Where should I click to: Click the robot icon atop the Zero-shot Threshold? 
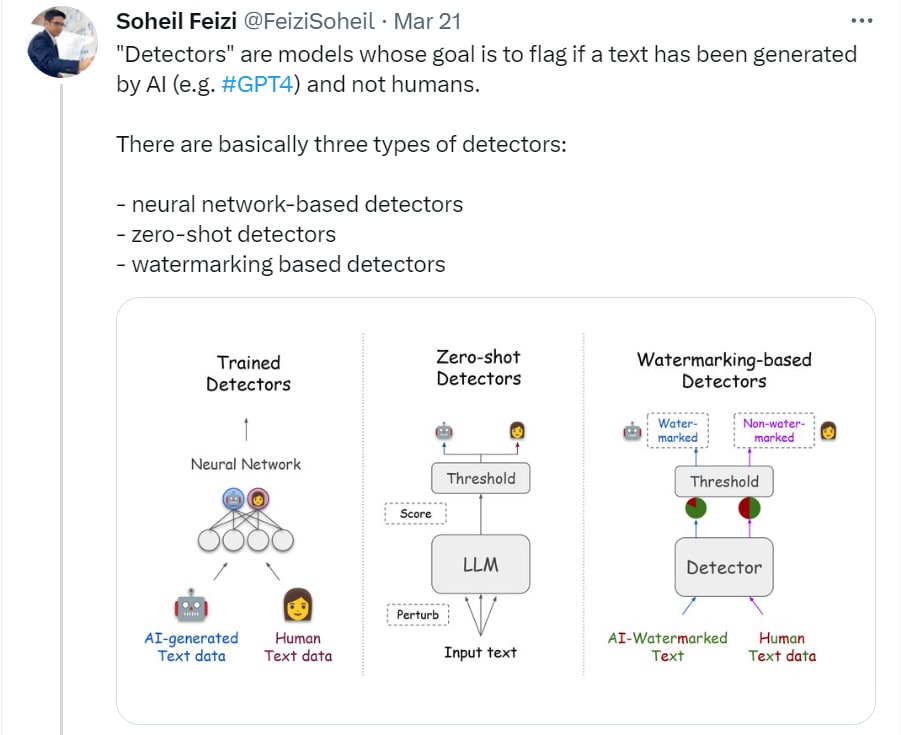[444, 431]
